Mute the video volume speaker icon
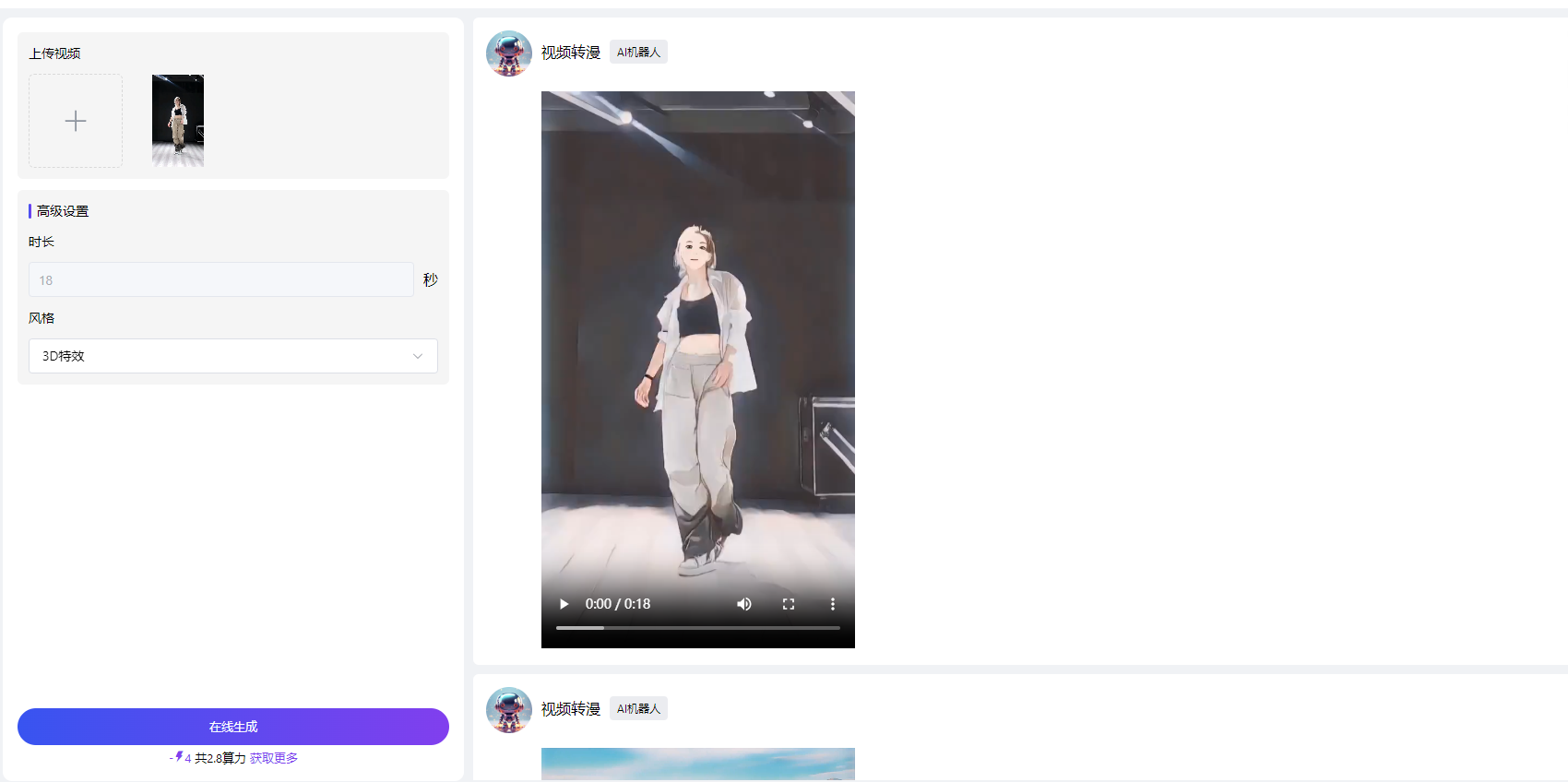 tap(744, 604)
